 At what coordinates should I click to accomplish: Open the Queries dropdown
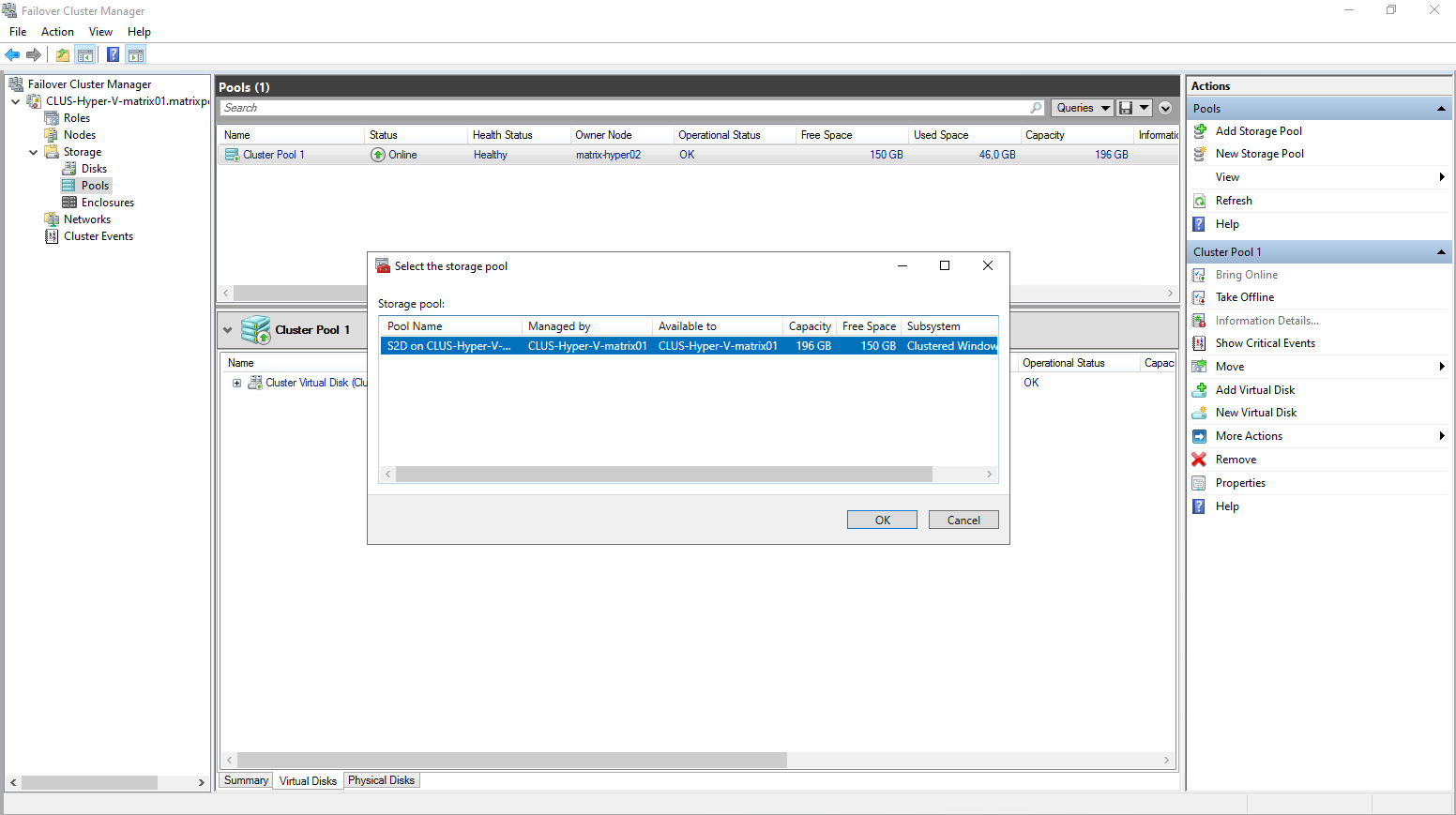(x=1083, y=108)
